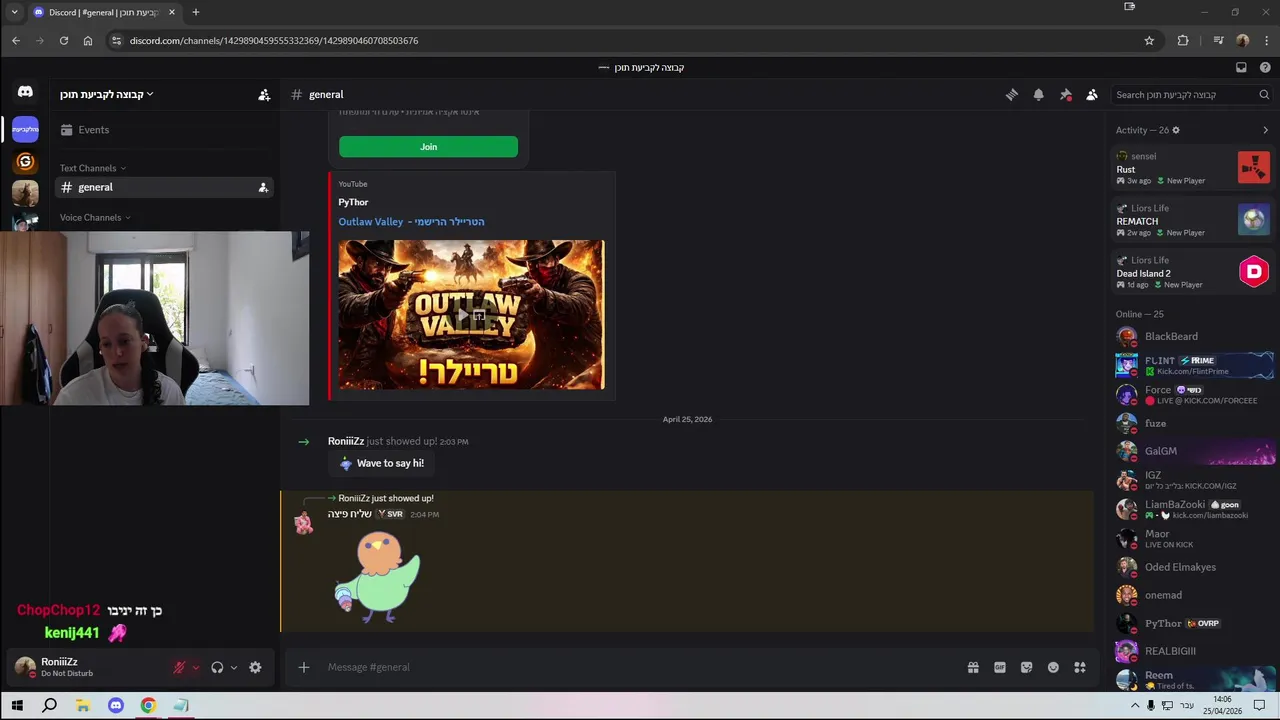
Task: Click the Chrome address bar URL
Action: pos(274,41)
